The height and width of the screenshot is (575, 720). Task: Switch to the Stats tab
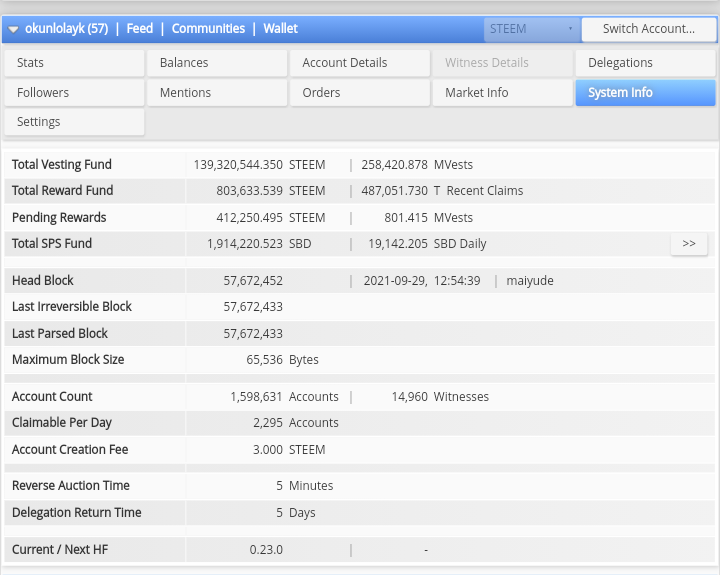pos(74,63)
